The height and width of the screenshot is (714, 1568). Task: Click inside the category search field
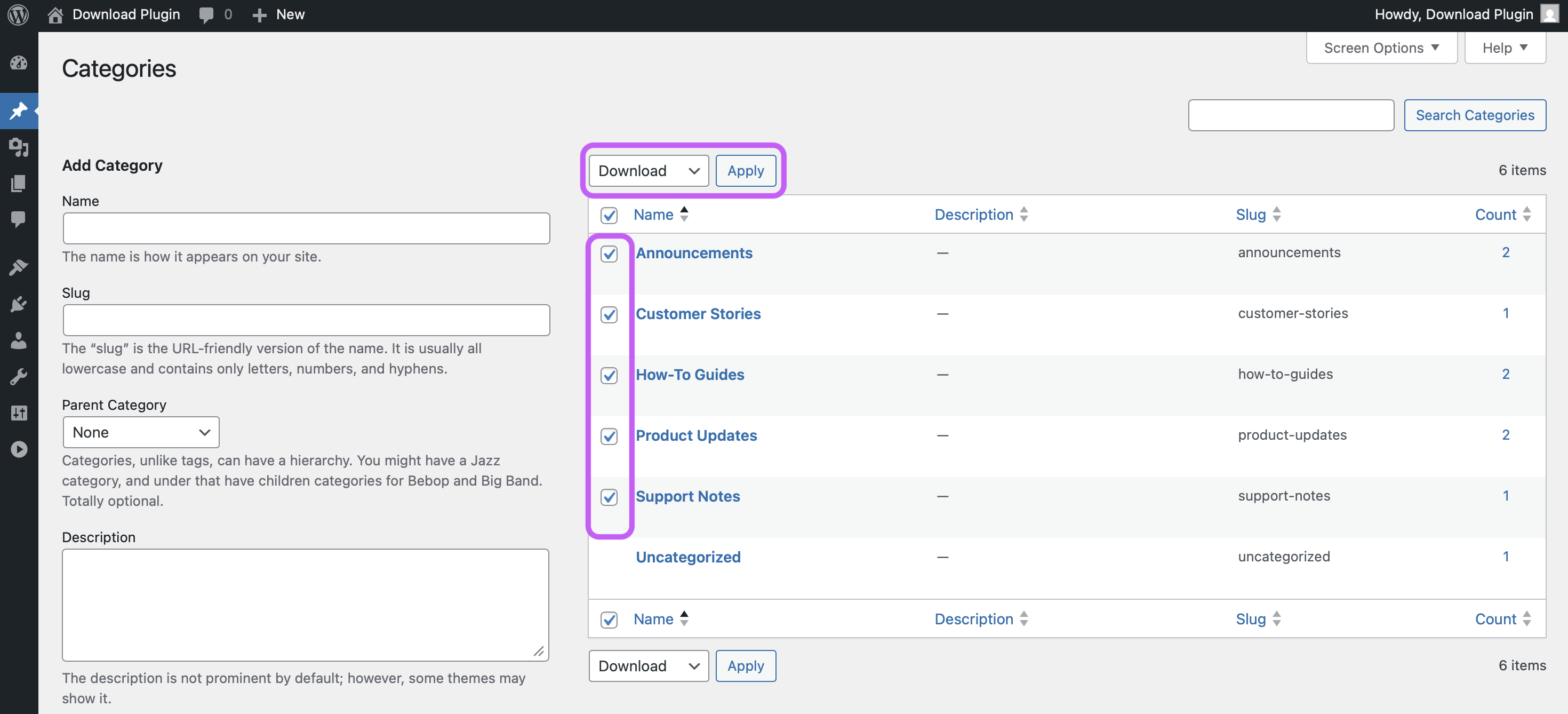coord(1291,115)
